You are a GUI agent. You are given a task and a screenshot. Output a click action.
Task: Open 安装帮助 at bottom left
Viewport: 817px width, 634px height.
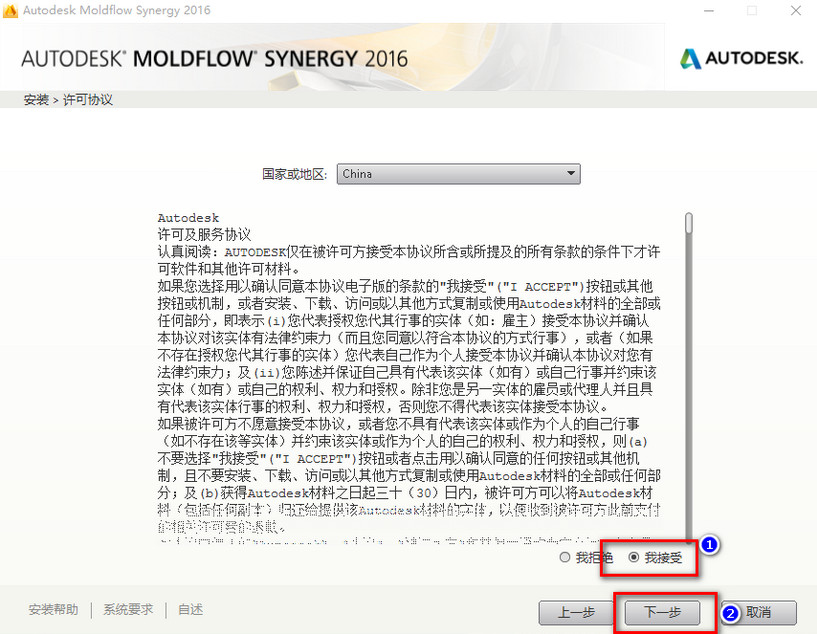pos(52,609)
